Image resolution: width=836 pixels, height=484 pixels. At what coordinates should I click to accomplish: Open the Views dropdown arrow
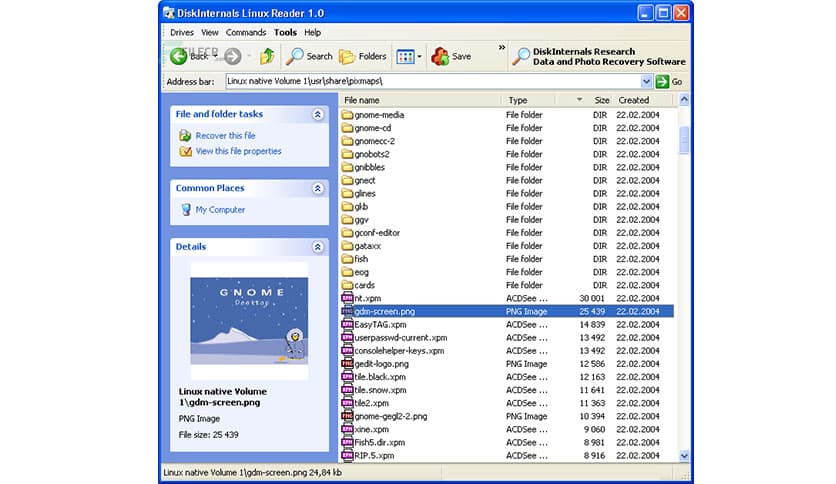click(420, 57)
